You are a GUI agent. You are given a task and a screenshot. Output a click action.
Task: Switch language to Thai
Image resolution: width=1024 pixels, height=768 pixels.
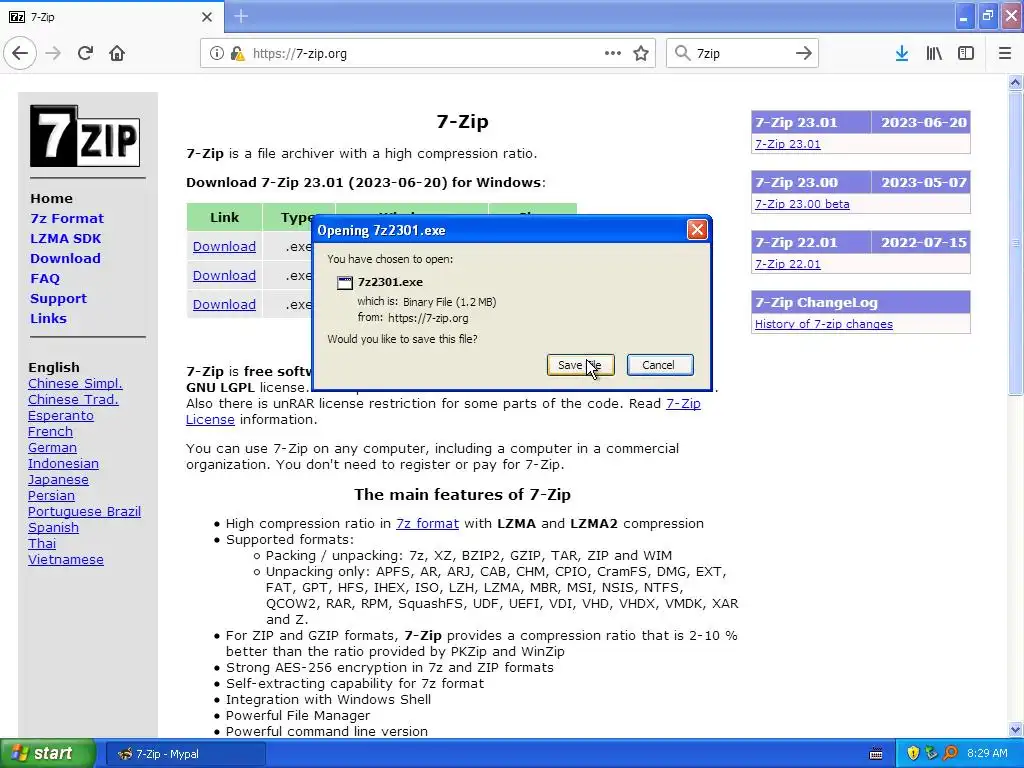(42, 544)
